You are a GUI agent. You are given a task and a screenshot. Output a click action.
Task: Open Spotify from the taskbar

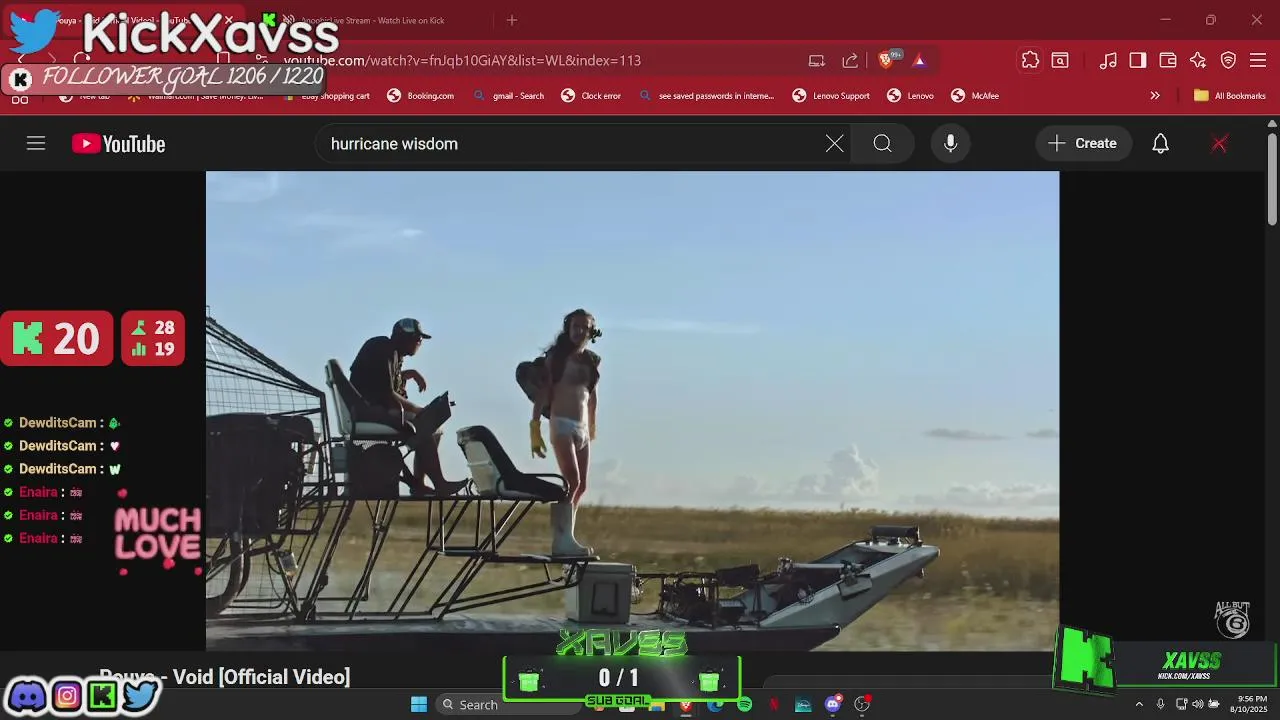(744, 704)
